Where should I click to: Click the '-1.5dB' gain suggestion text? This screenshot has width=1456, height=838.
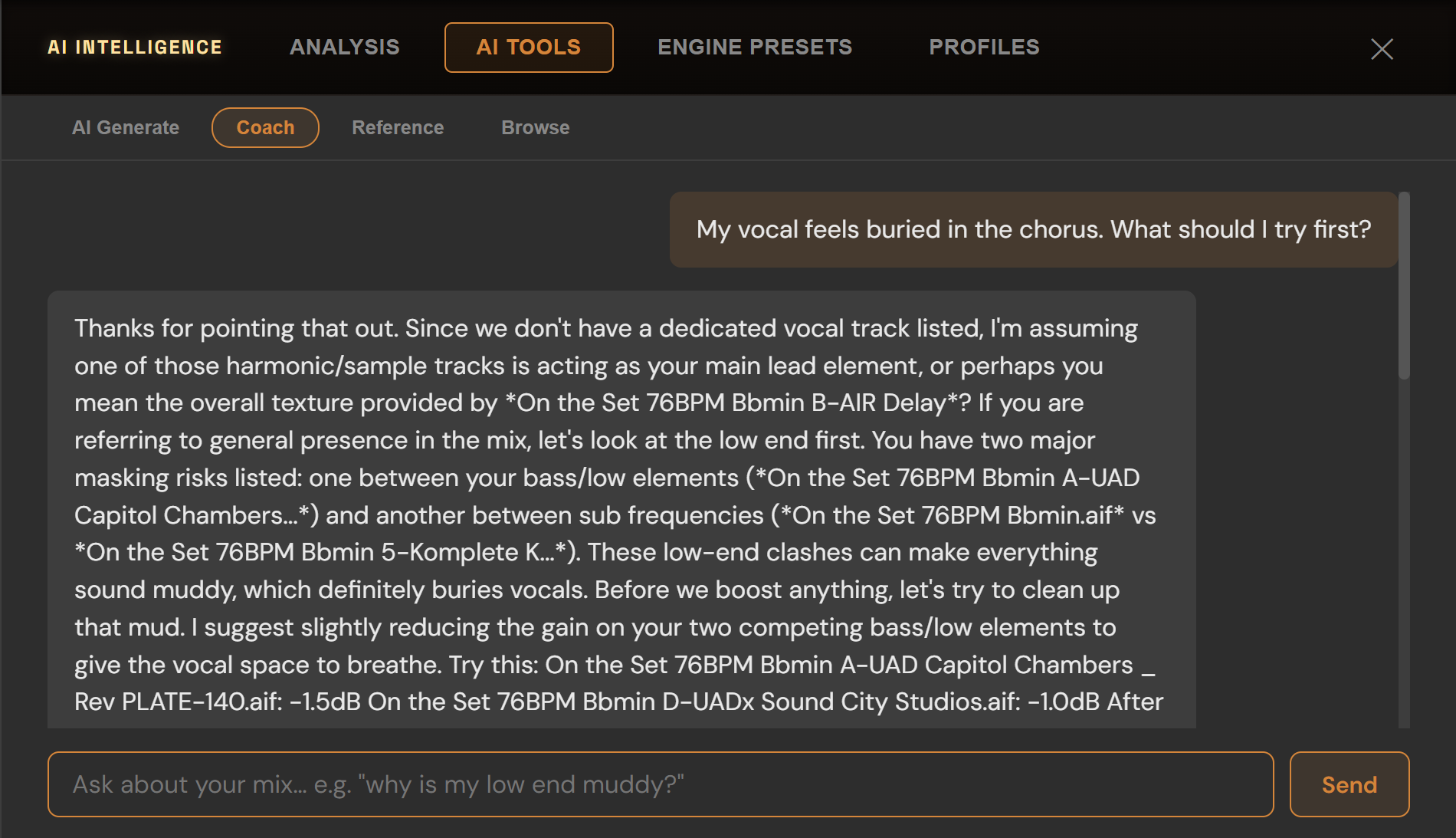pos(325,702)
